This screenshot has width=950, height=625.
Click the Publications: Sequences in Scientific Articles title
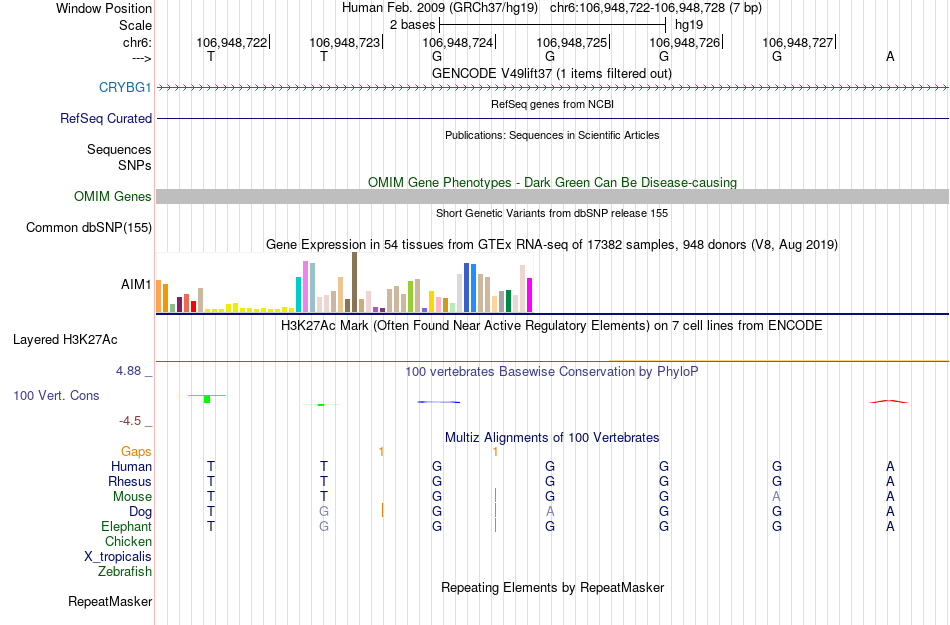tap(552, 135)
